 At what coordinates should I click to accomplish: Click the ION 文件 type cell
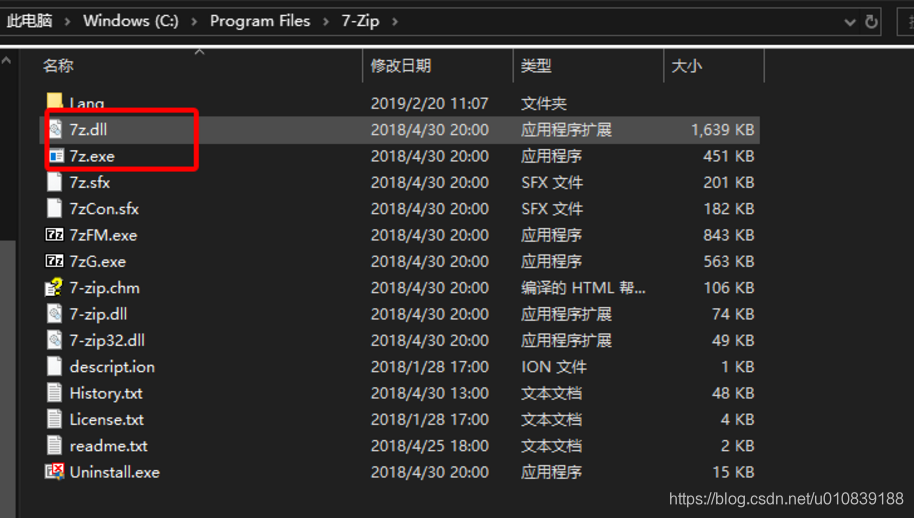554,367
